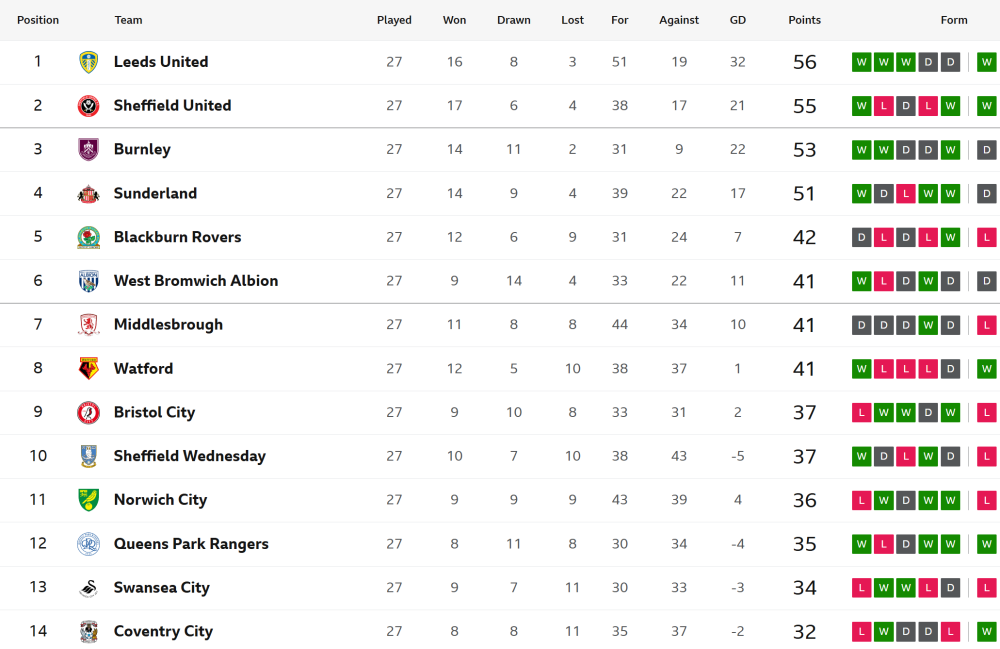Click the Sheffield United club badge
1000x649 pixels.
point(89,106)
